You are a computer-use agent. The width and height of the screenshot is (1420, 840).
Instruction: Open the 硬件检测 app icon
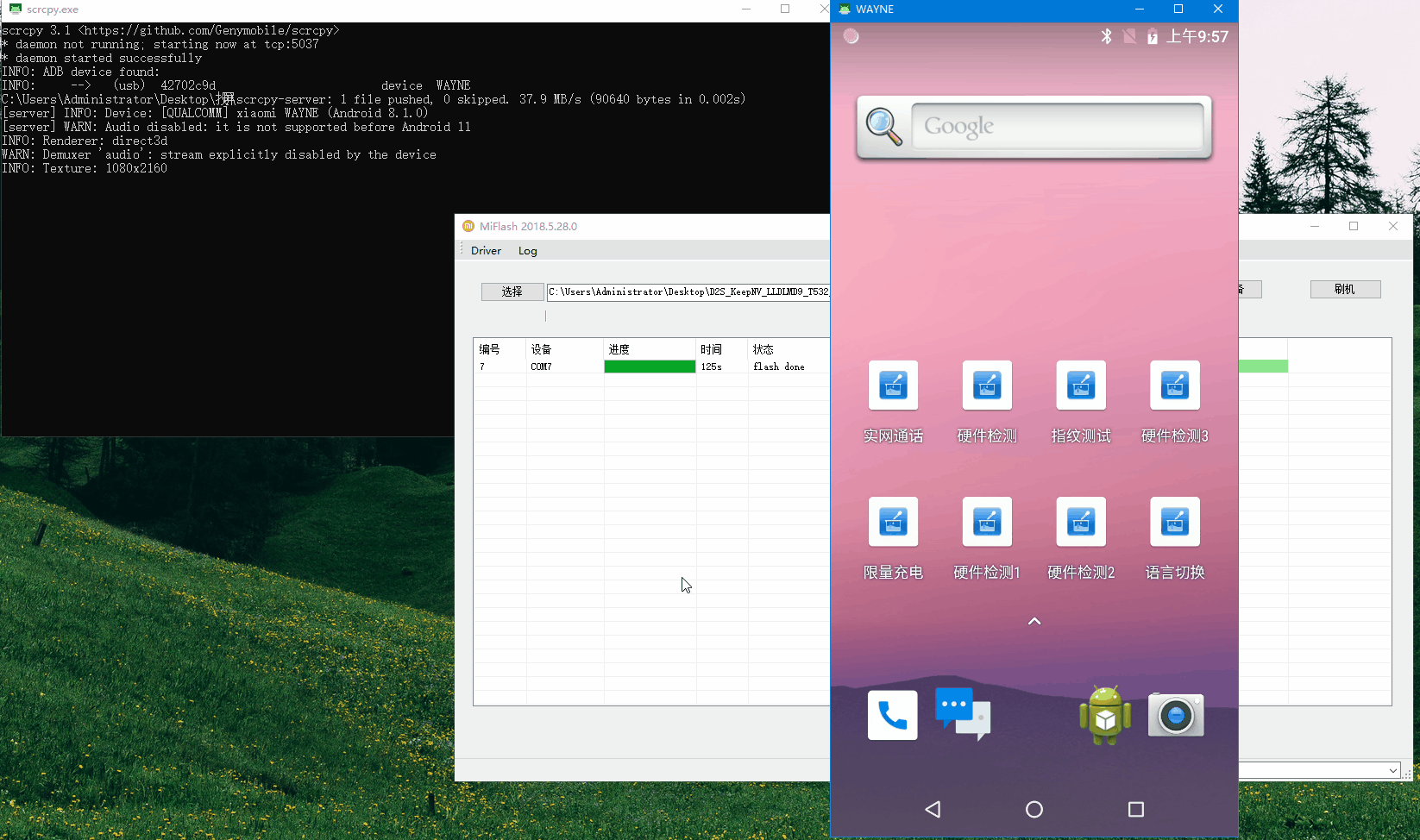987,386
